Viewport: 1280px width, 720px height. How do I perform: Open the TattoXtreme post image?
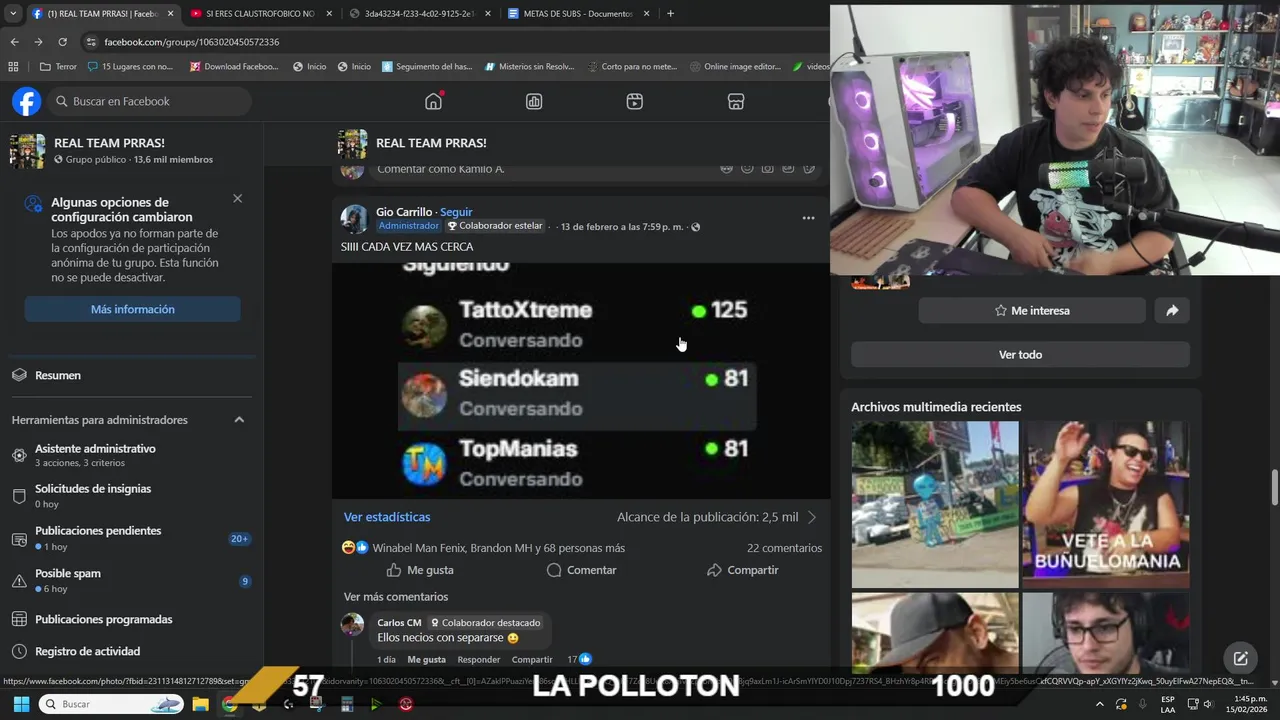coord(581,381)
